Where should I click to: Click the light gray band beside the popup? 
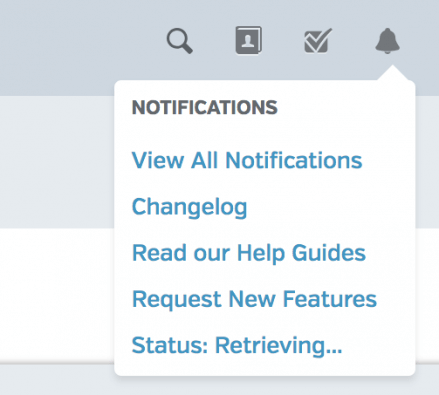(x=57, y=162)
